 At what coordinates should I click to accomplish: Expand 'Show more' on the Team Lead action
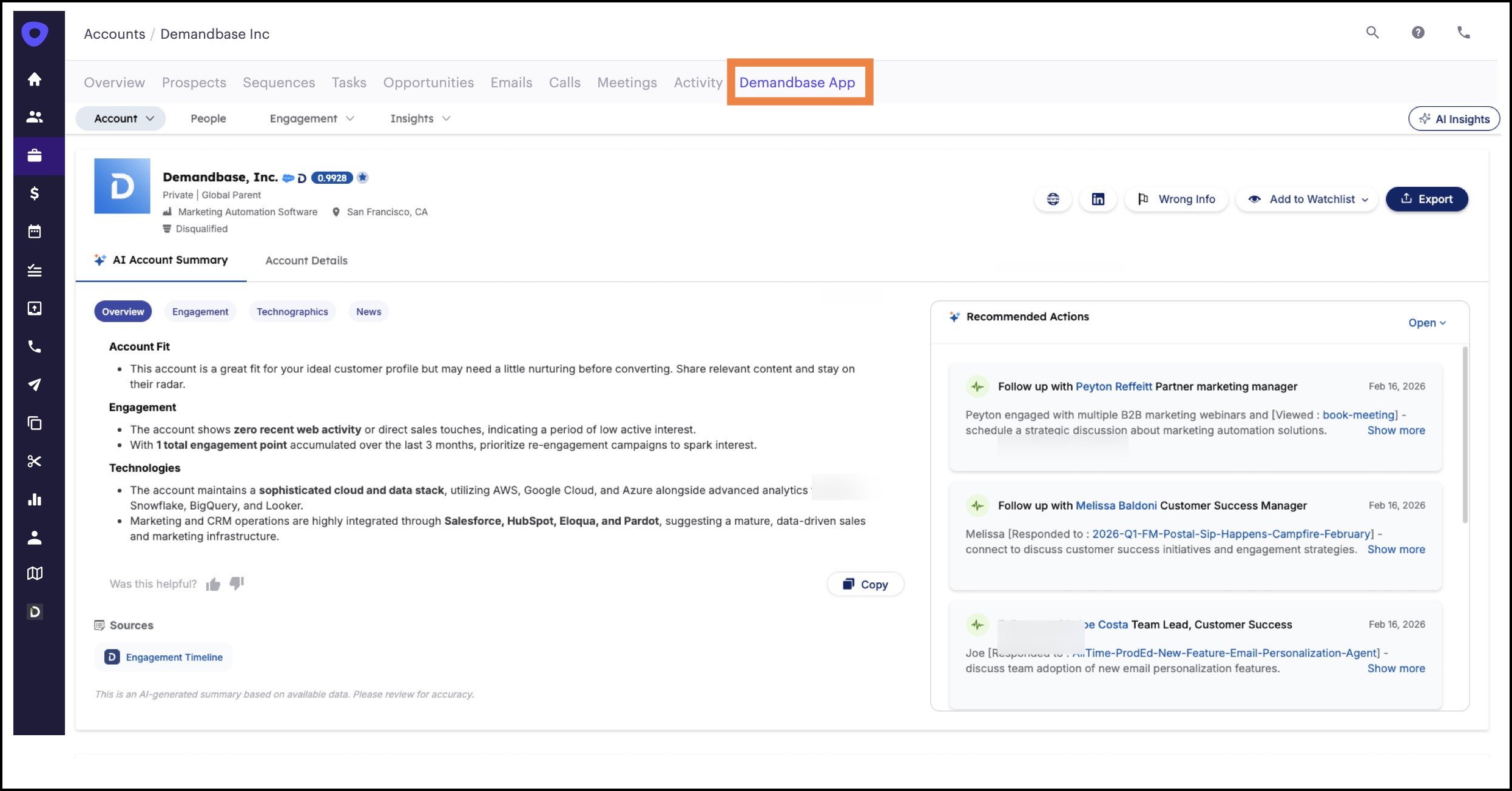(x=1396, y=668)
